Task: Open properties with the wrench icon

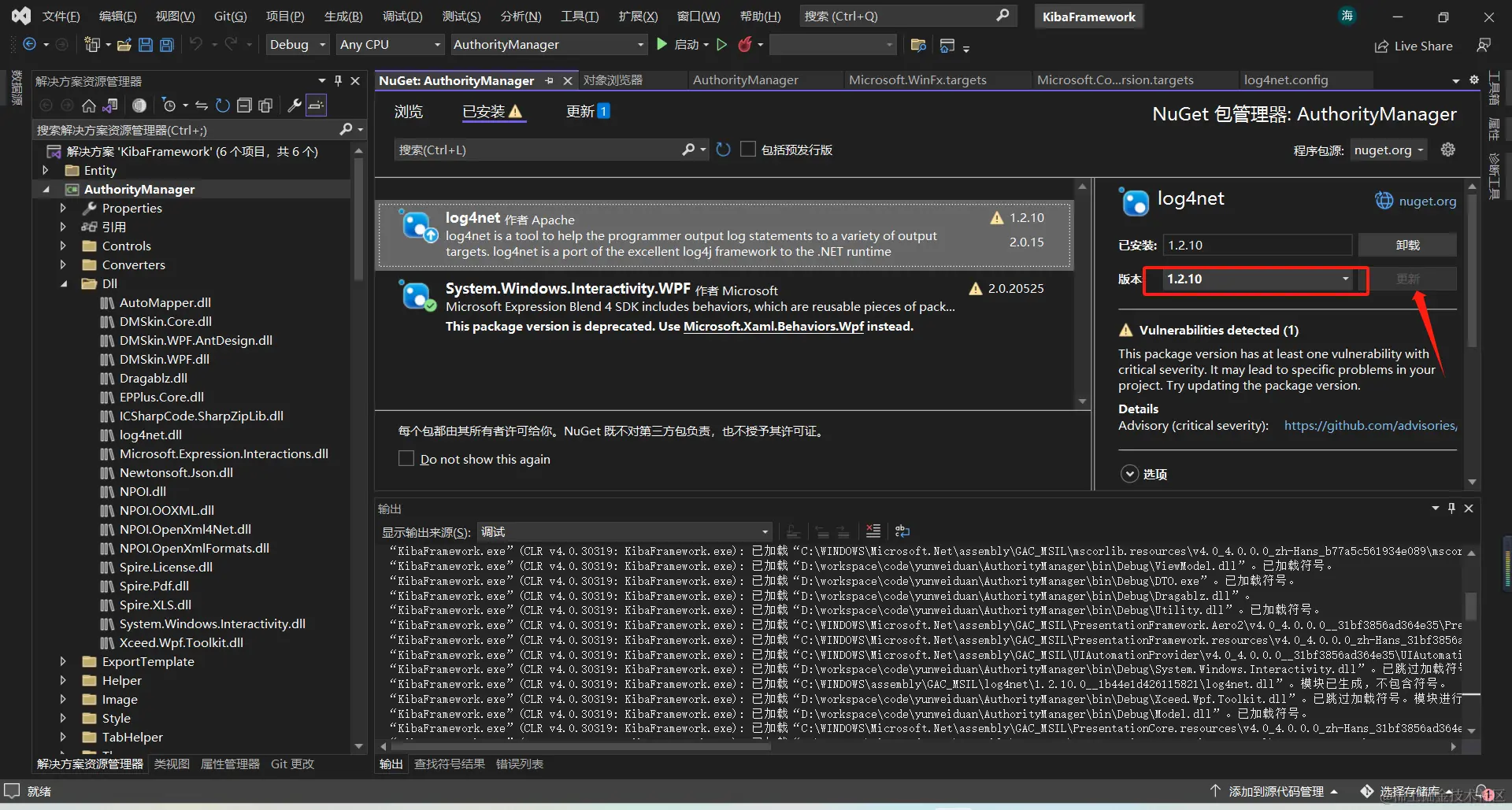Action: tap(295, 105)
